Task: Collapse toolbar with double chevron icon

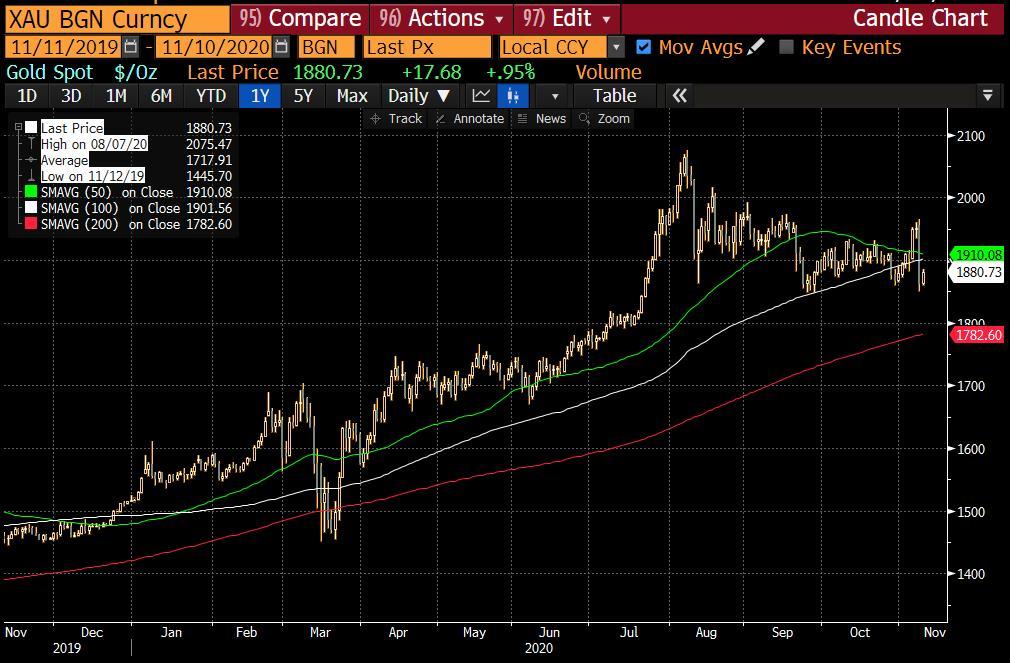Action: click(680, 96)
